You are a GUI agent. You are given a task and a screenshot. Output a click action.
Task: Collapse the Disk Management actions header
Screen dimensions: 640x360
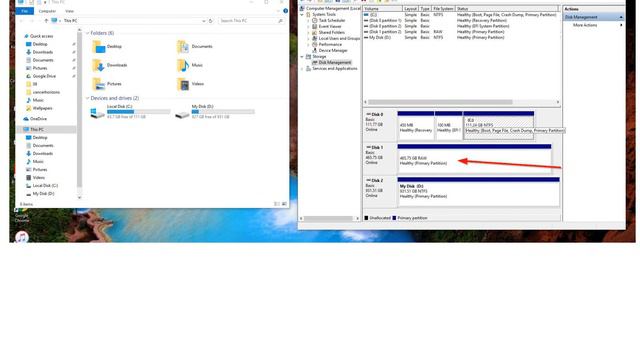(x=621, y=17)
